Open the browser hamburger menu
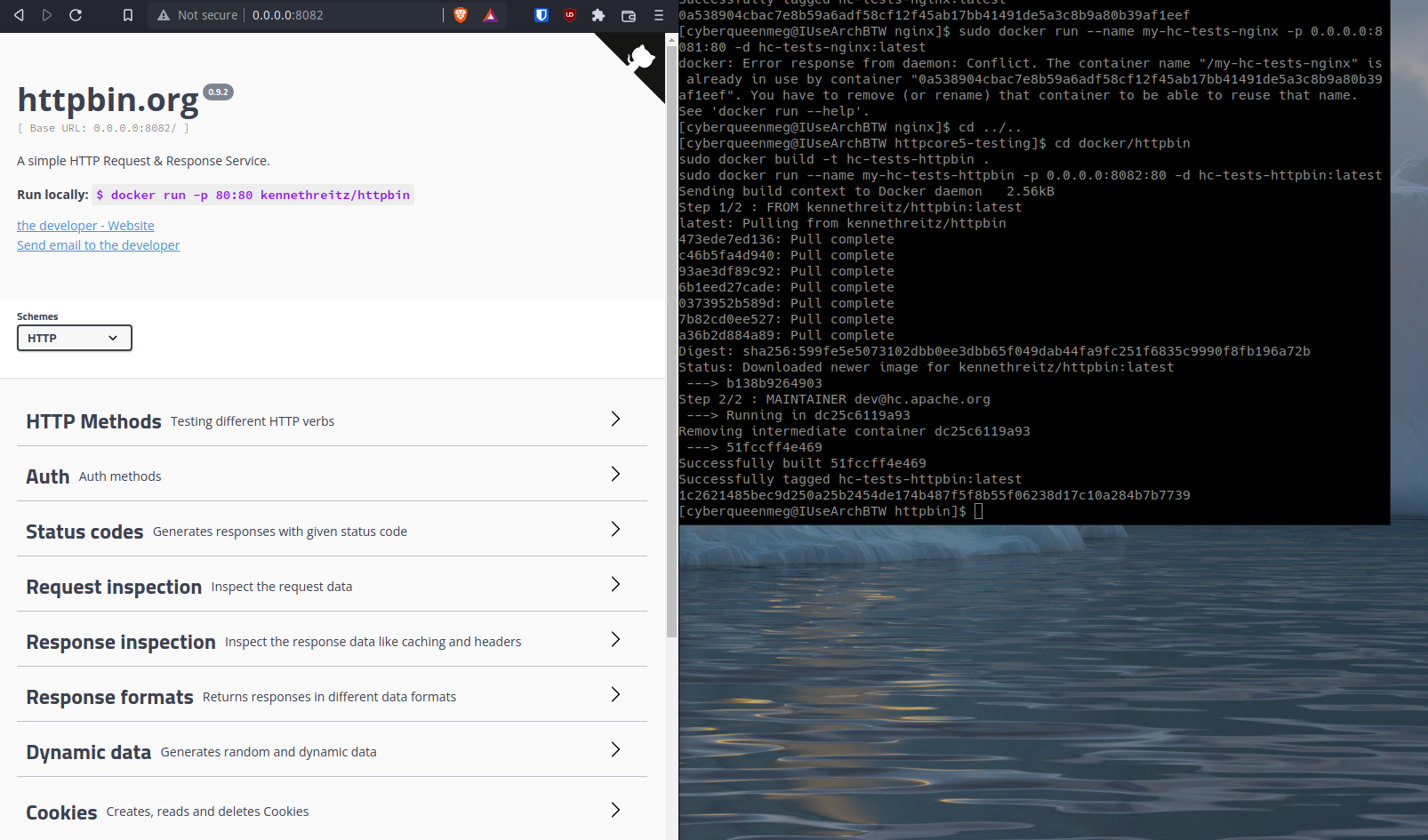Screen dimensions: 1428x840 659,15
